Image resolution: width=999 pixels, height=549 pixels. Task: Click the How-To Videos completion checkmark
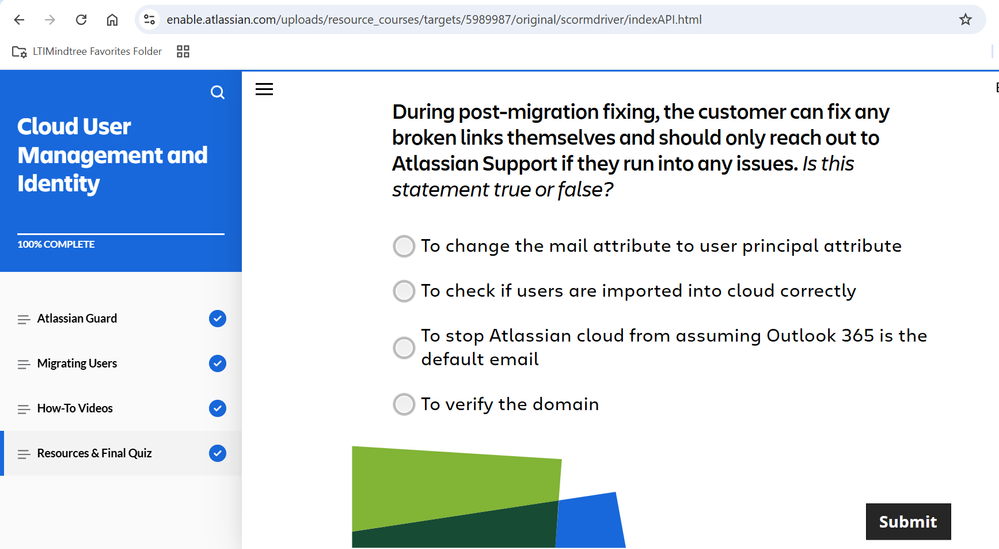pos(217,408)
